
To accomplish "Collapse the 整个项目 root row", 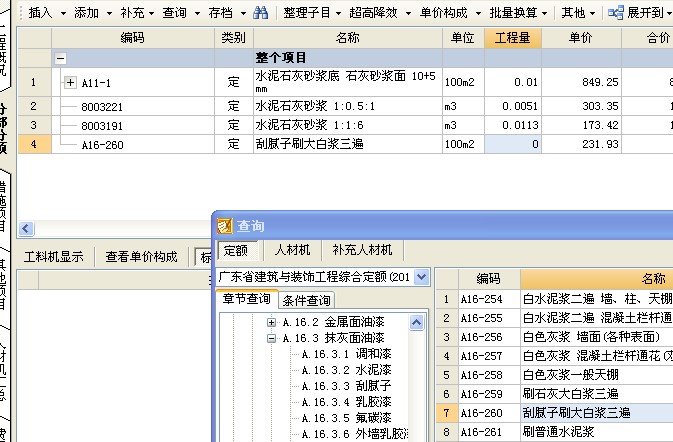I will pyautogui.click(x=61, y=58).
